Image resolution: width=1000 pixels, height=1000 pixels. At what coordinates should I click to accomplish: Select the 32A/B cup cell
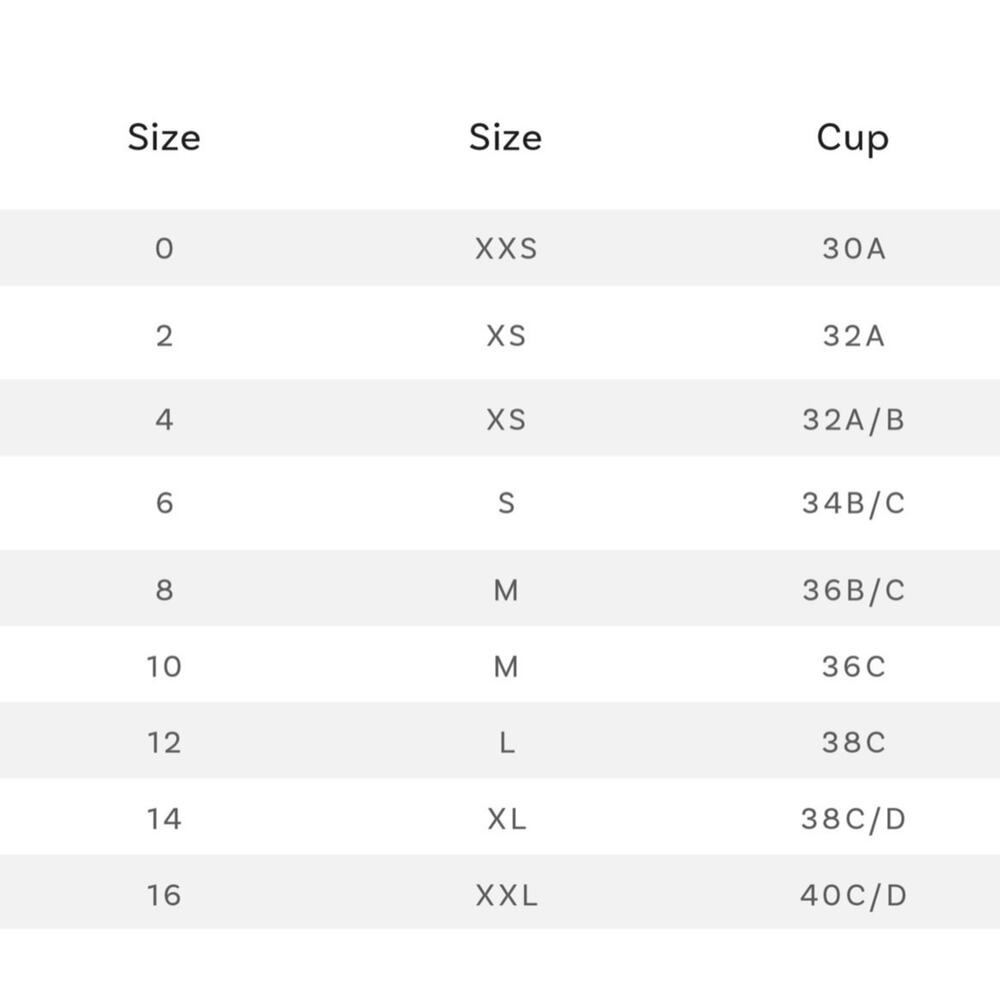pyautogui.click(x=853, y=420)
